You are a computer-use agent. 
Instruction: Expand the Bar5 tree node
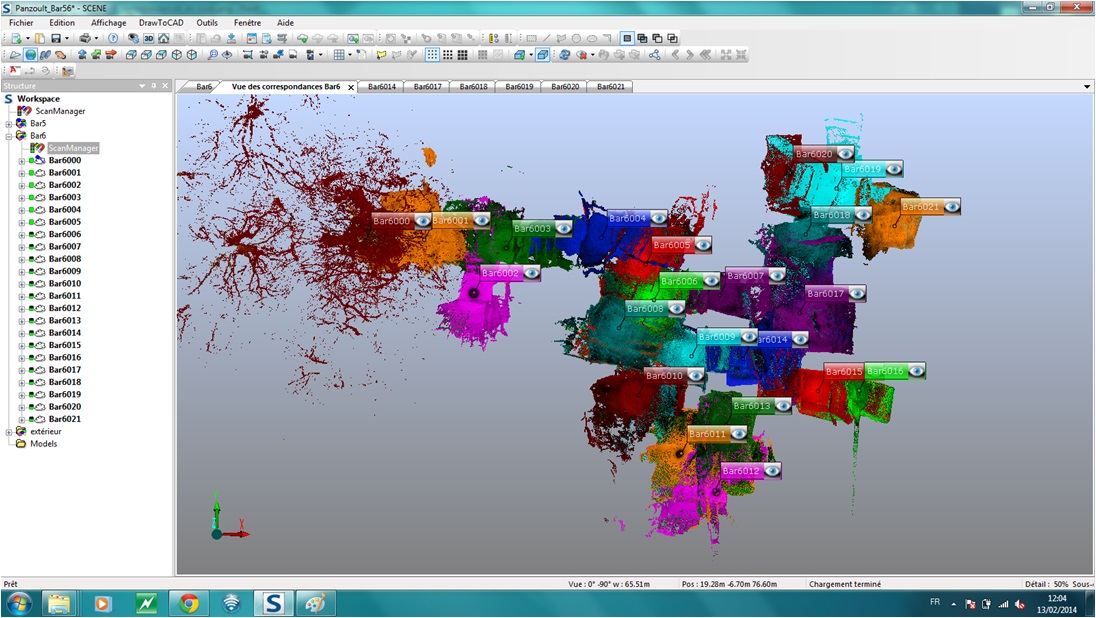[9, 123]
